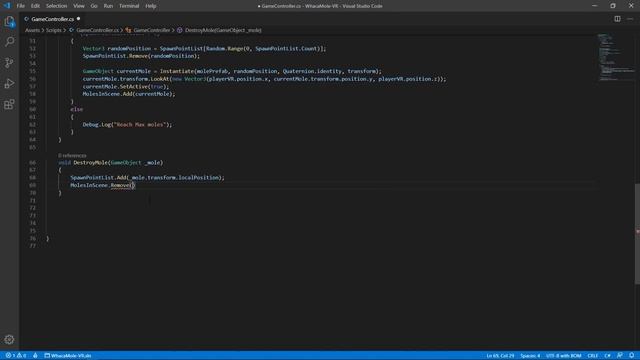The width and height of the screenshot is (640, 360).
Task: Click currentMole.transform.LookAt on line 56
Action: pyautogui.click(x=126, y=79)
